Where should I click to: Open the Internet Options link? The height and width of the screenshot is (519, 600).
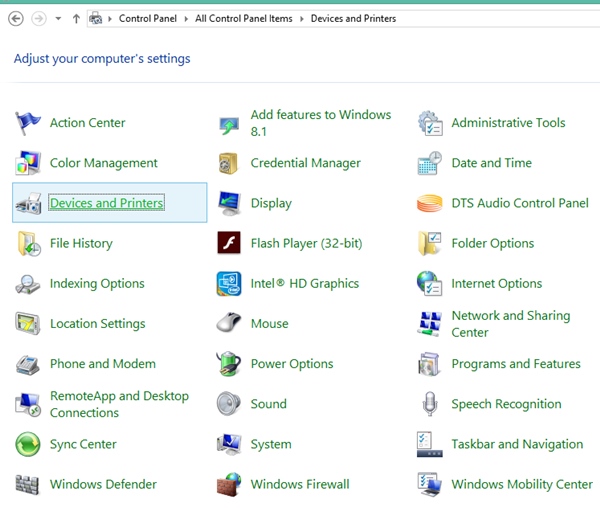tap(497, 284)
